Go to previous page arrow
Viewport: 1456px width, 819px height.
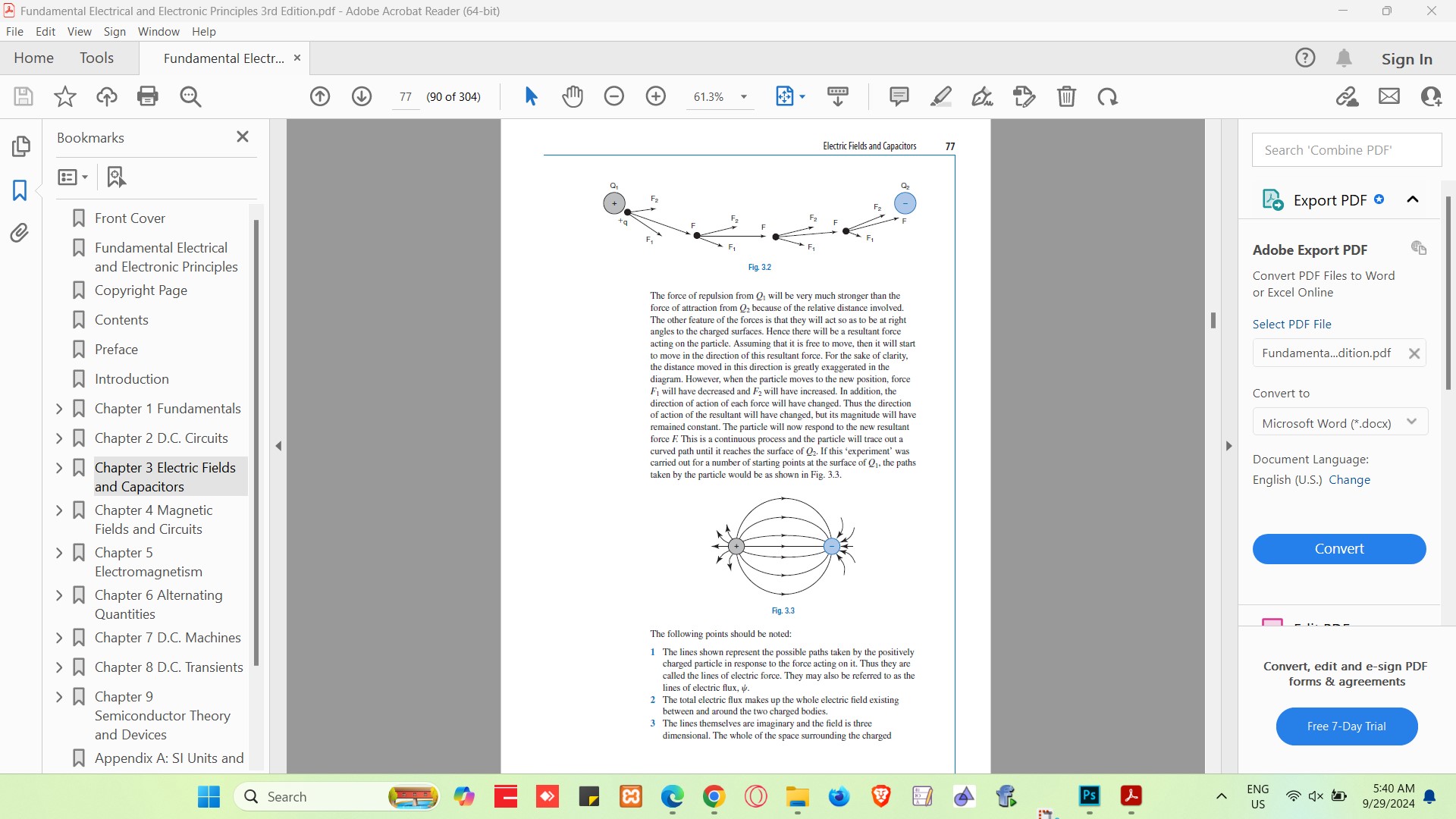point(320,96)
